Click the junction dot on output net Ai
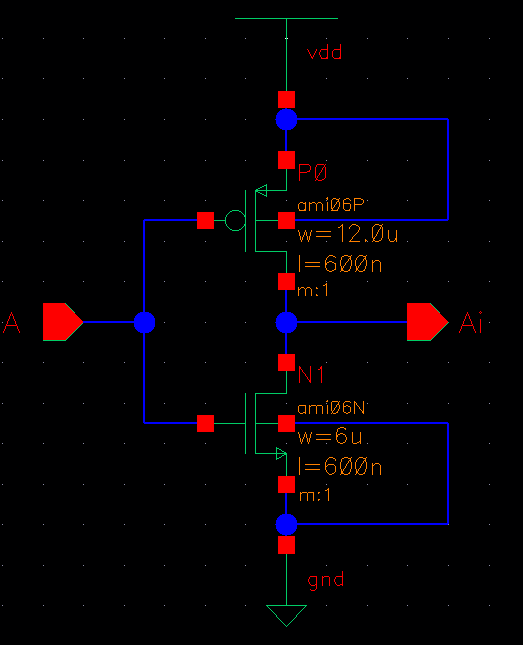The height and width of the screenshot is (645, 523). [286, 322]
